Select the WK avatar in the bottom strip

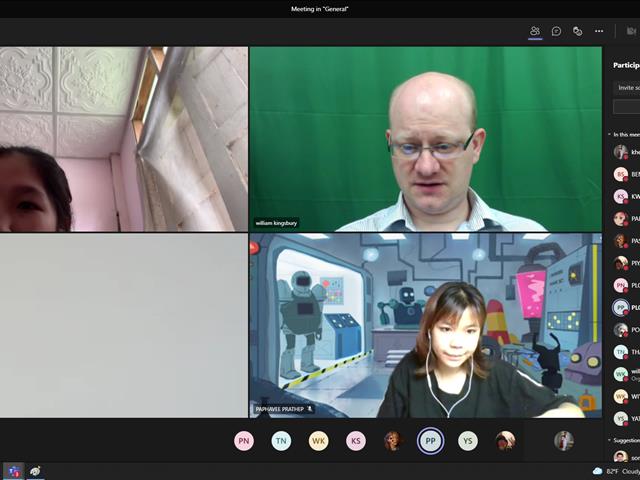pyautogui.click(x=319, y=441)
